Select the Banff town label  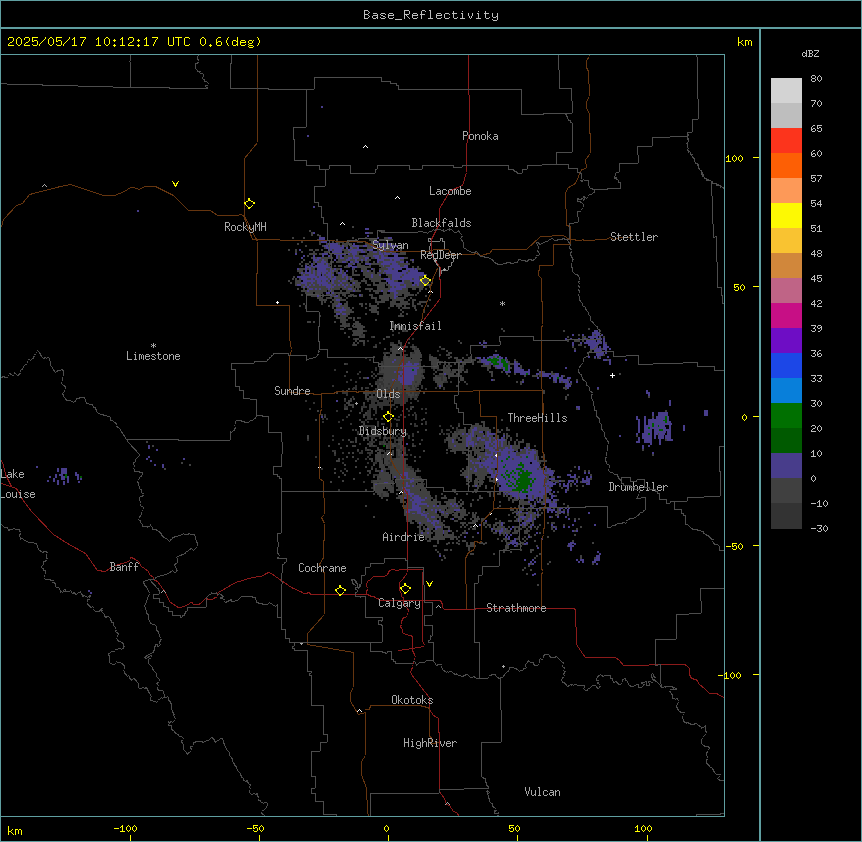pyautogui.click(x=124, y=567)
